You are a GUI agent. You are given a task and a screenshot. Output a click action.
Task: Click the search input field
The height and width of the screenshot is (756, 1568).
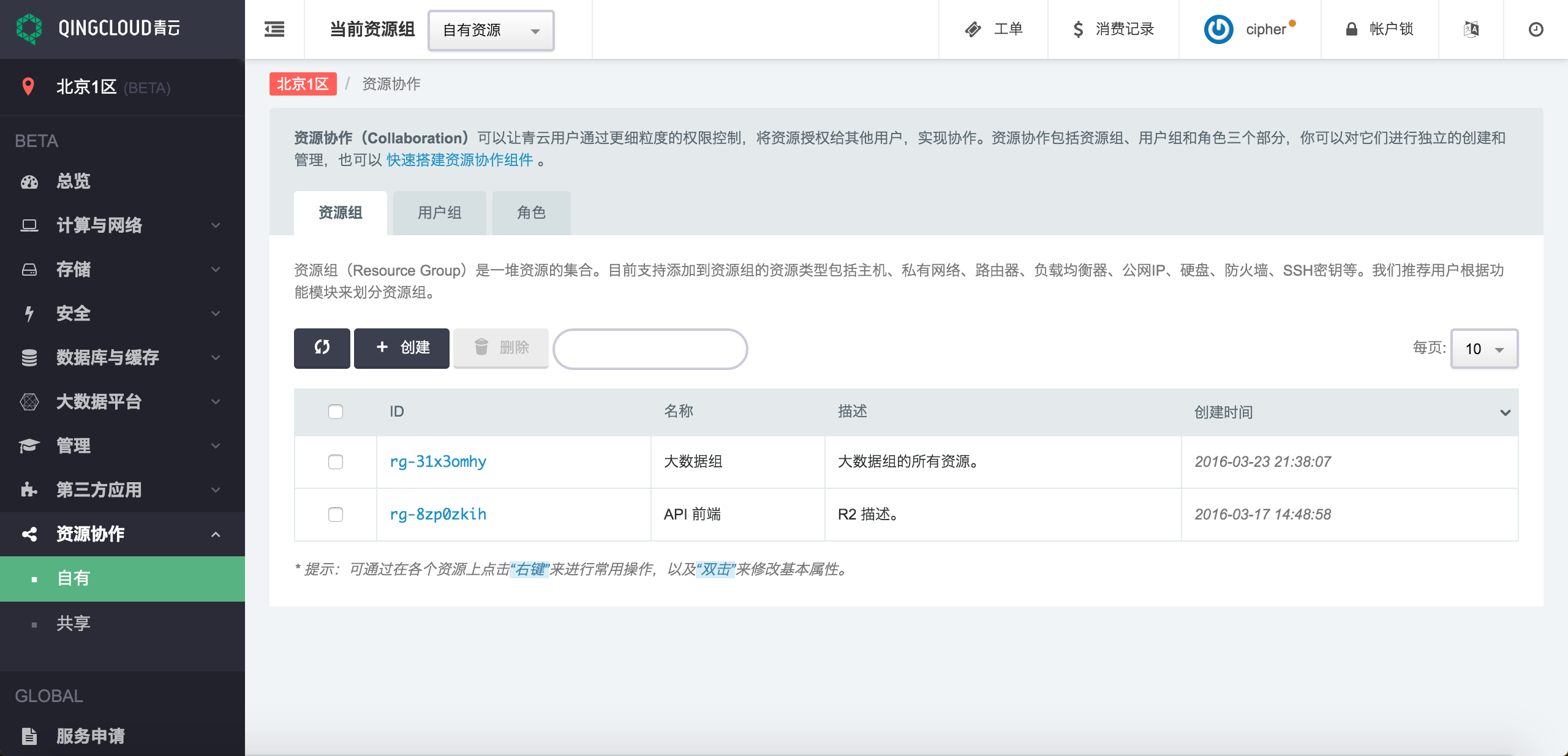pyautogui.click(x=650, y=349)
